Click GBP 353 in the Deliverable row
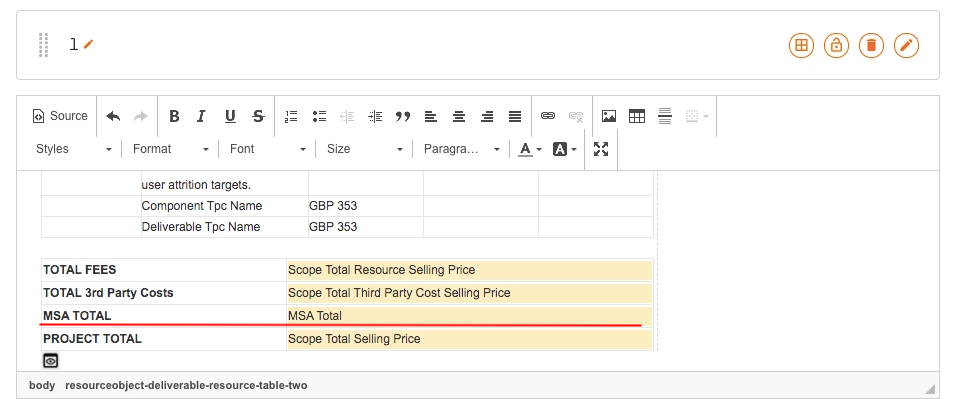959x399 pixels. click(x=333, y=227)
